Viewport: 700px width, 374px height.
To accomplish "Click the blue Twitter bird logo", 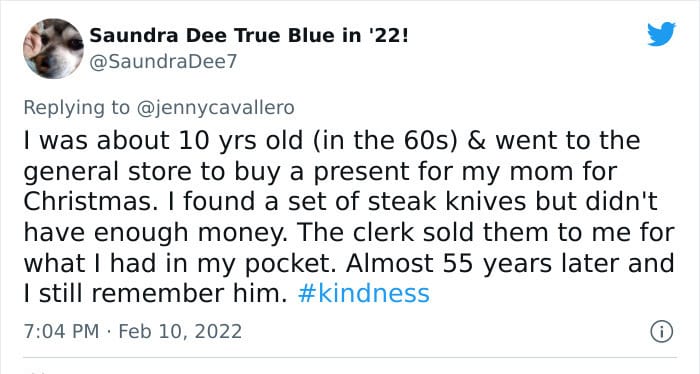I will 661,34.
